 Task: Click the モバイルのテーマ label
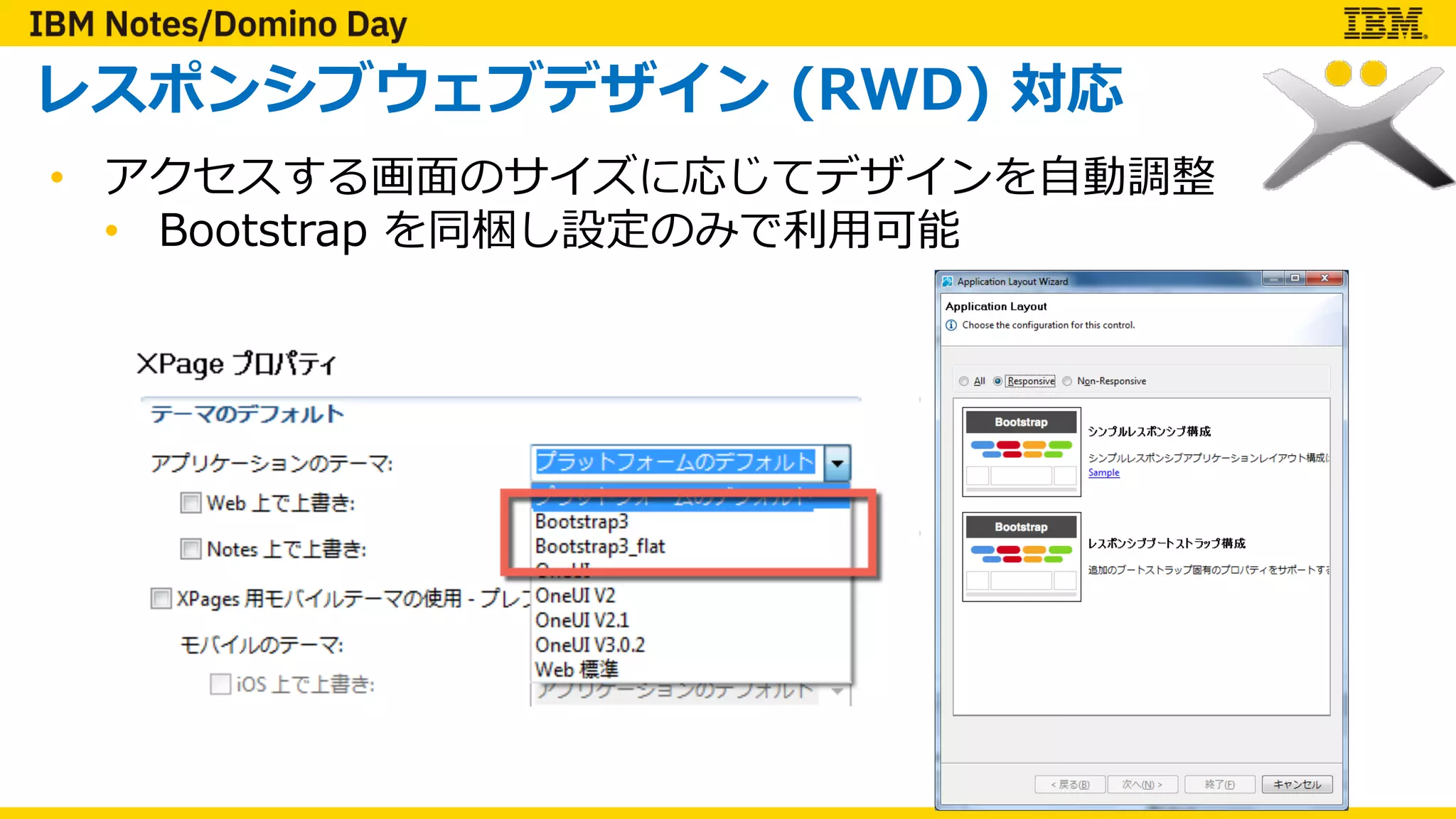[x=262, y=645]
